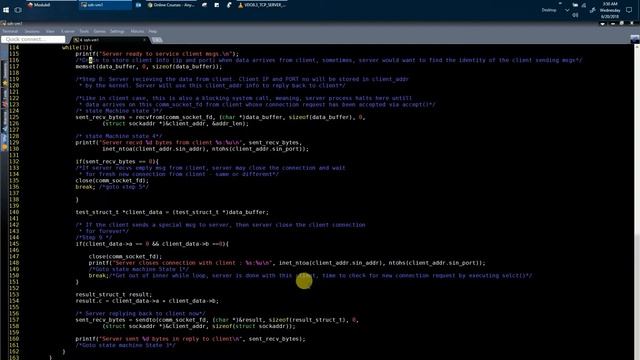Viewport: 640px width, 360px height.
Task: Open the Desktop toolbar label in taskbar
Action: tap(549, 10)
